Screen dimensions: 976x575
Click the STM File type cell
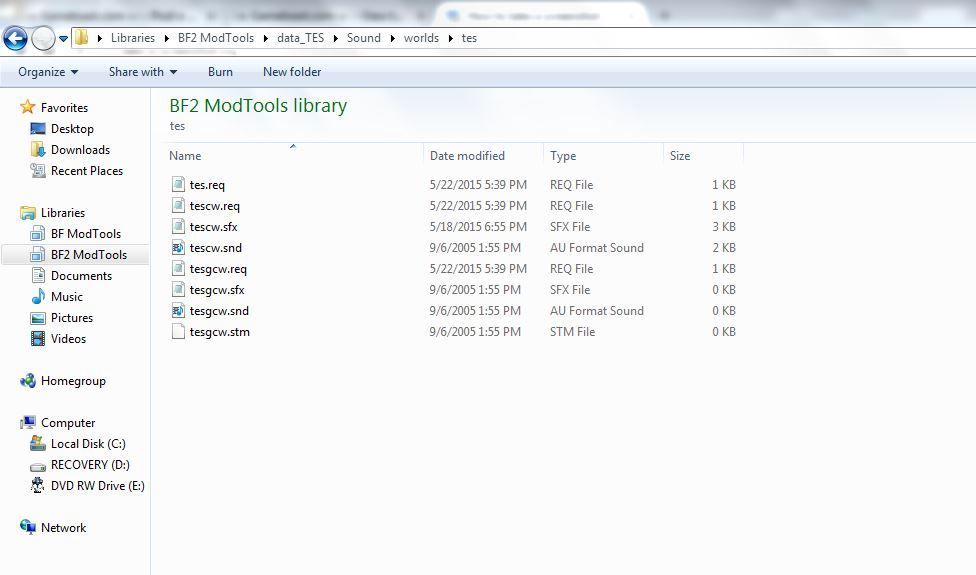point(573,332)
